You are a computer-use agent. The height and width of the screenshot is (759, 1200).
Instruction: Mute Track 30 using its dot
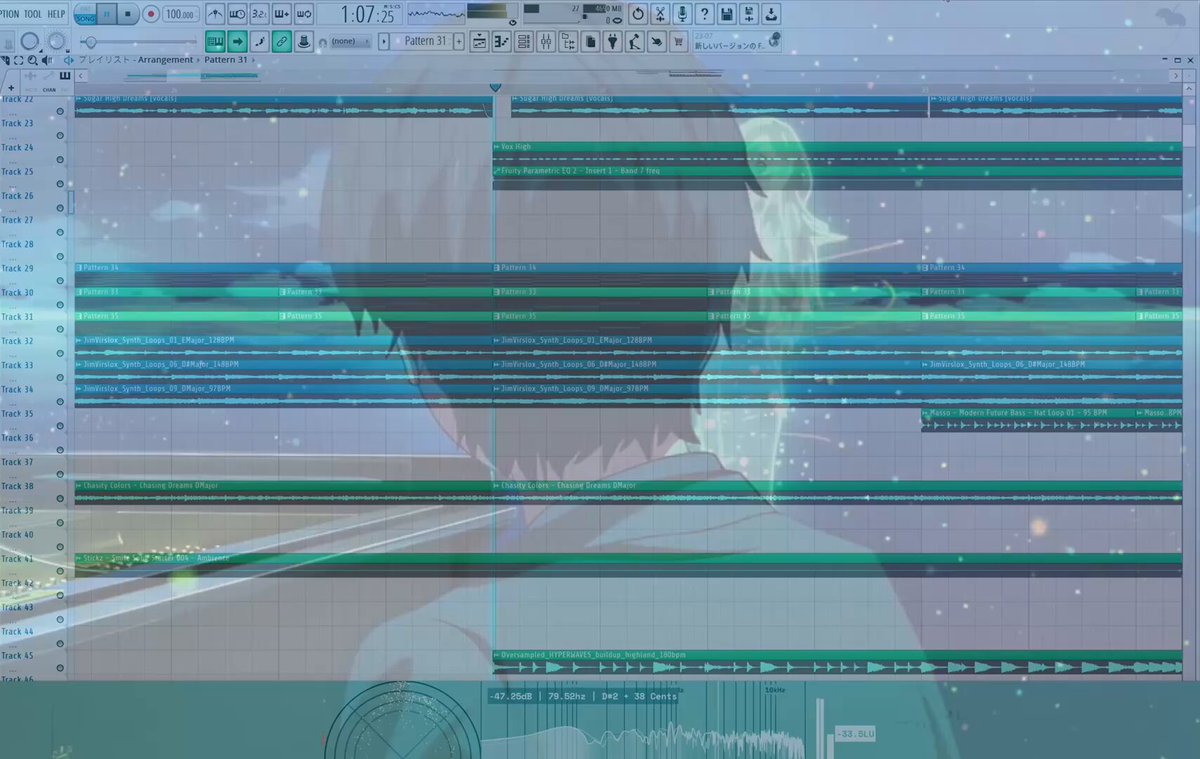60,305
